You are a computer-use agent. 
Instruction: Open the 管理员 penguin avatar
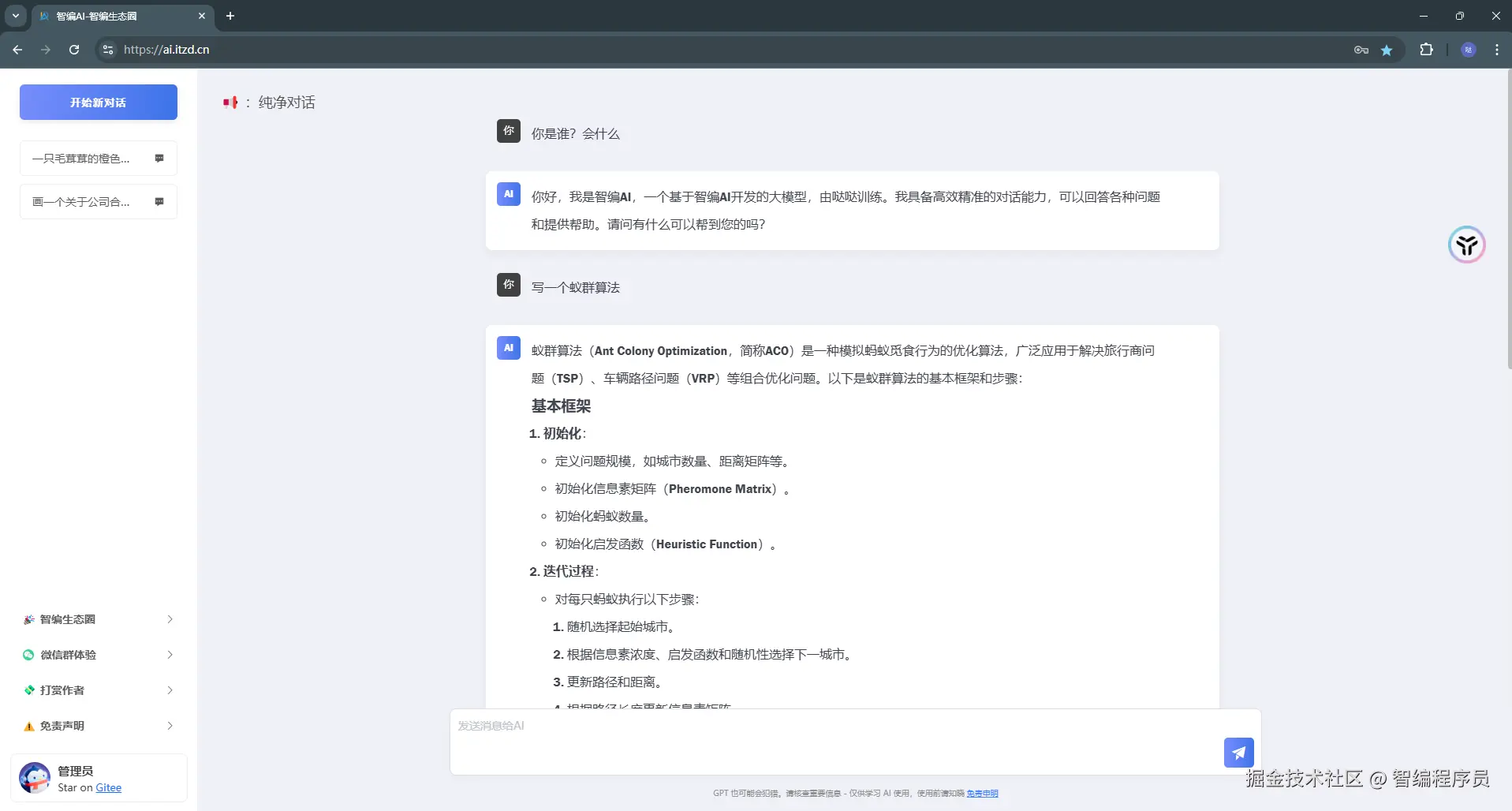point(34,777)
